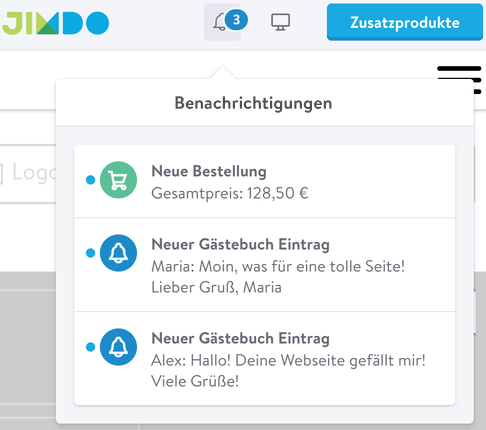
Task: Open the notifications bell with badge 3
Action: click(223, 22)
